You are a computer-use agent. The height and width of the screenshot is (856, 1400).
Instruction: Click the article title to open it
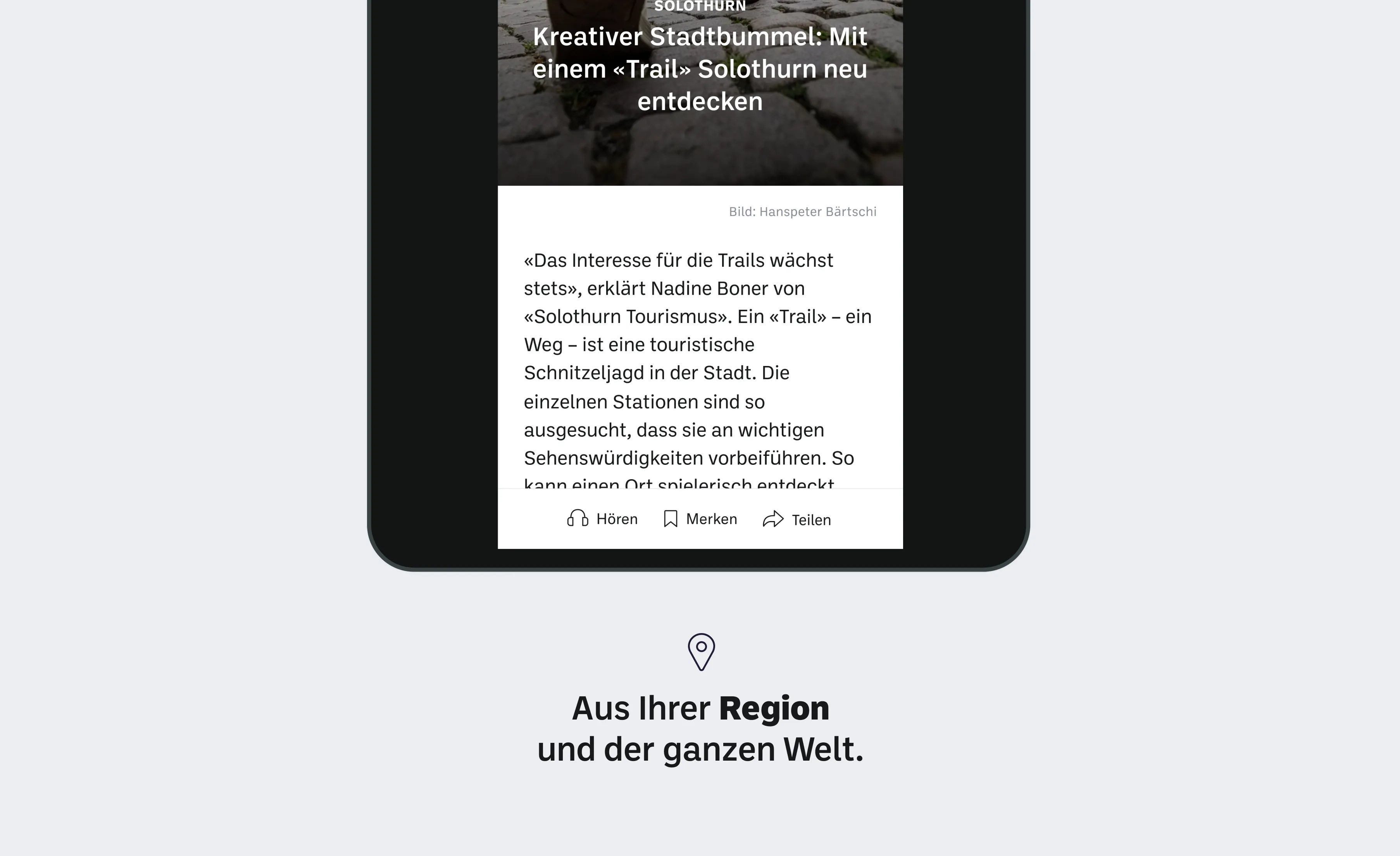pos(700,68)
